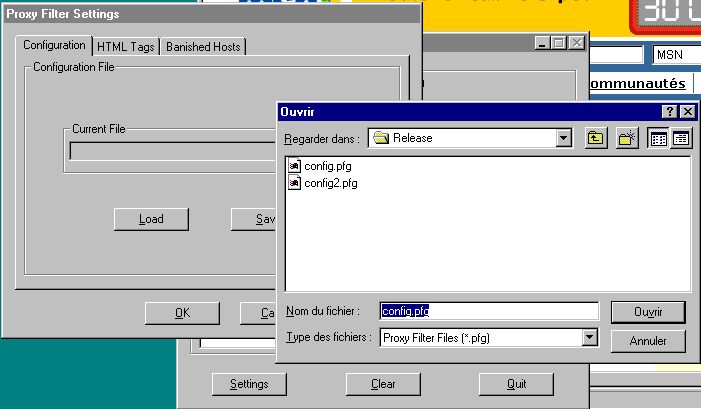Open Settings in the proxy window

click(x=248, y=384)
